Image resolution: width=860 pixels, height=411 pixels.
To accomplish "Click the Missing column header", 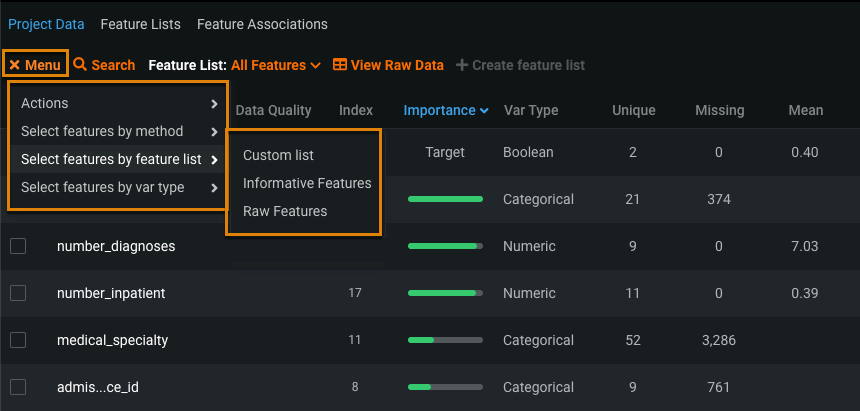I will coord(719,110).
